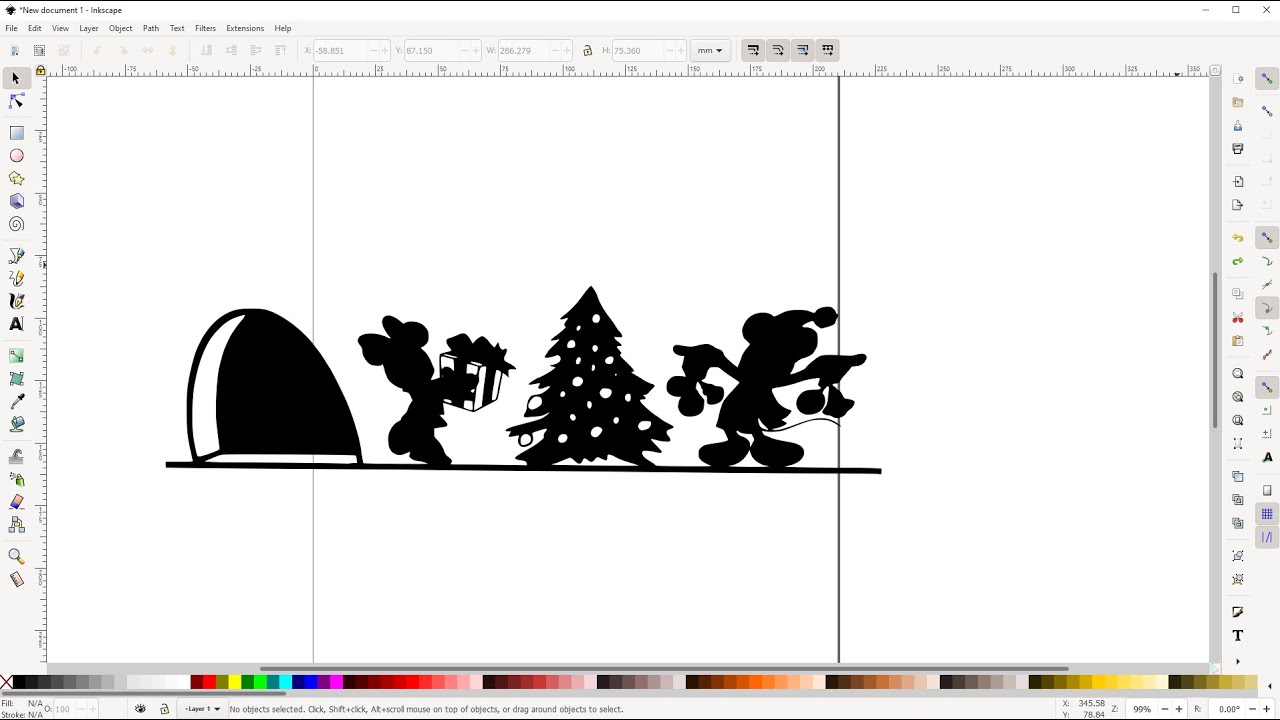
Task: Select the Text tool in toolbox
Action: [16, 324]
